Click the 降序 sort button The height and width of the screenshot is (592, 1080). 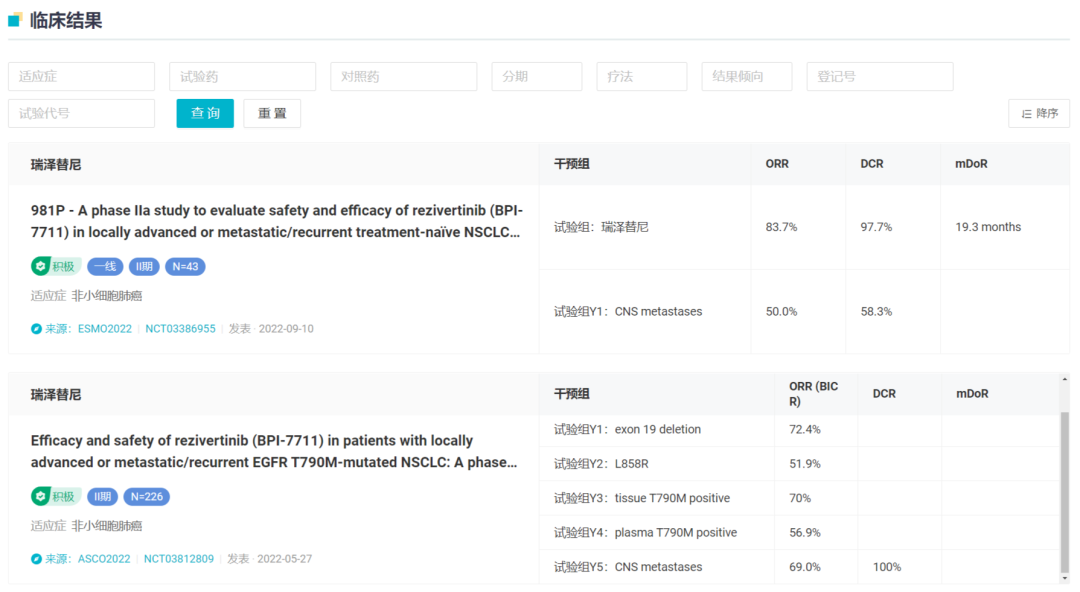(x=1039, y=113)
